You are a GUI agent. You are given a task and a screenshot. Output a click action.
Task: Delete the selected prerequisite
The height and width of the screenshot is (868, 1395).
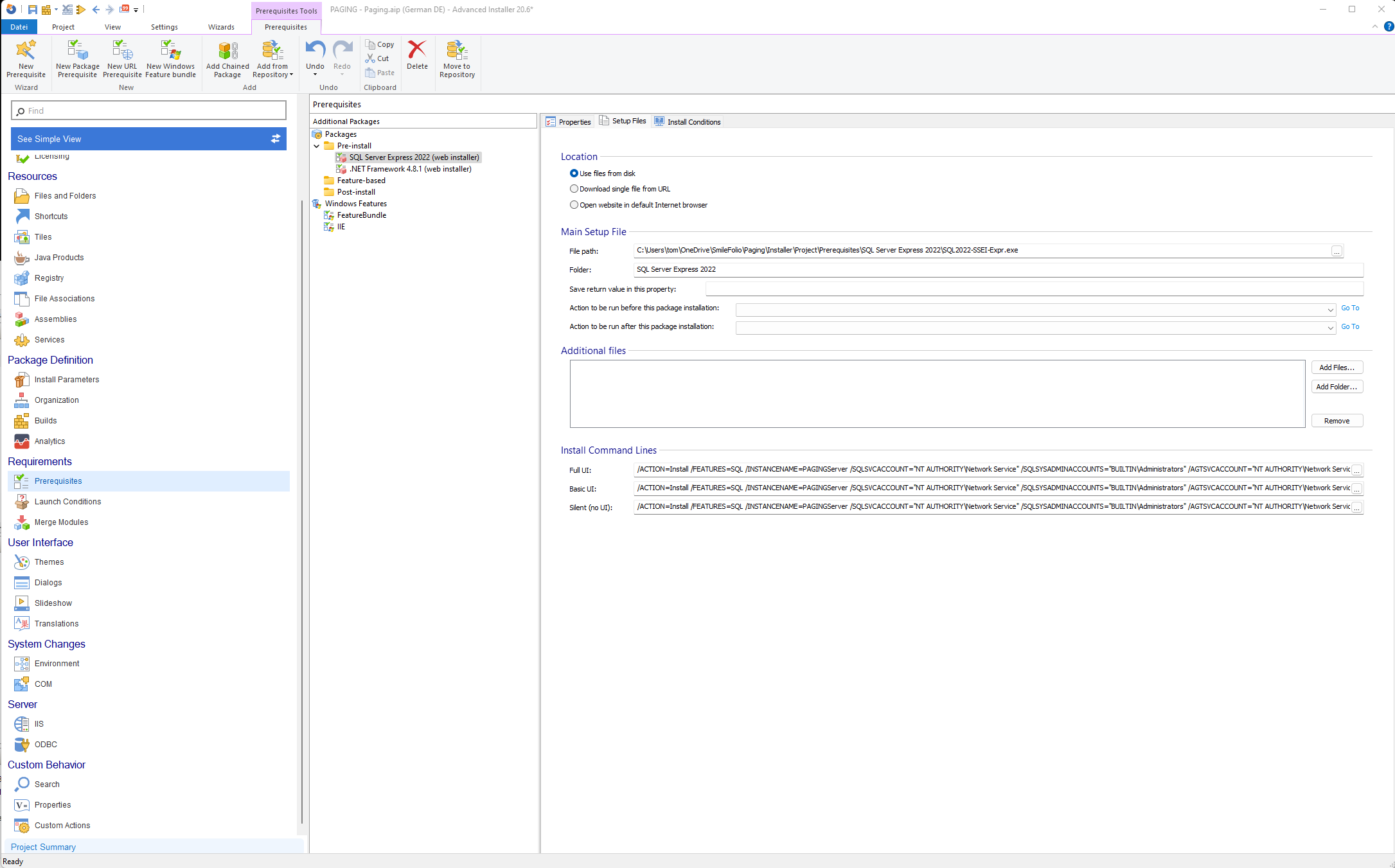417,55
